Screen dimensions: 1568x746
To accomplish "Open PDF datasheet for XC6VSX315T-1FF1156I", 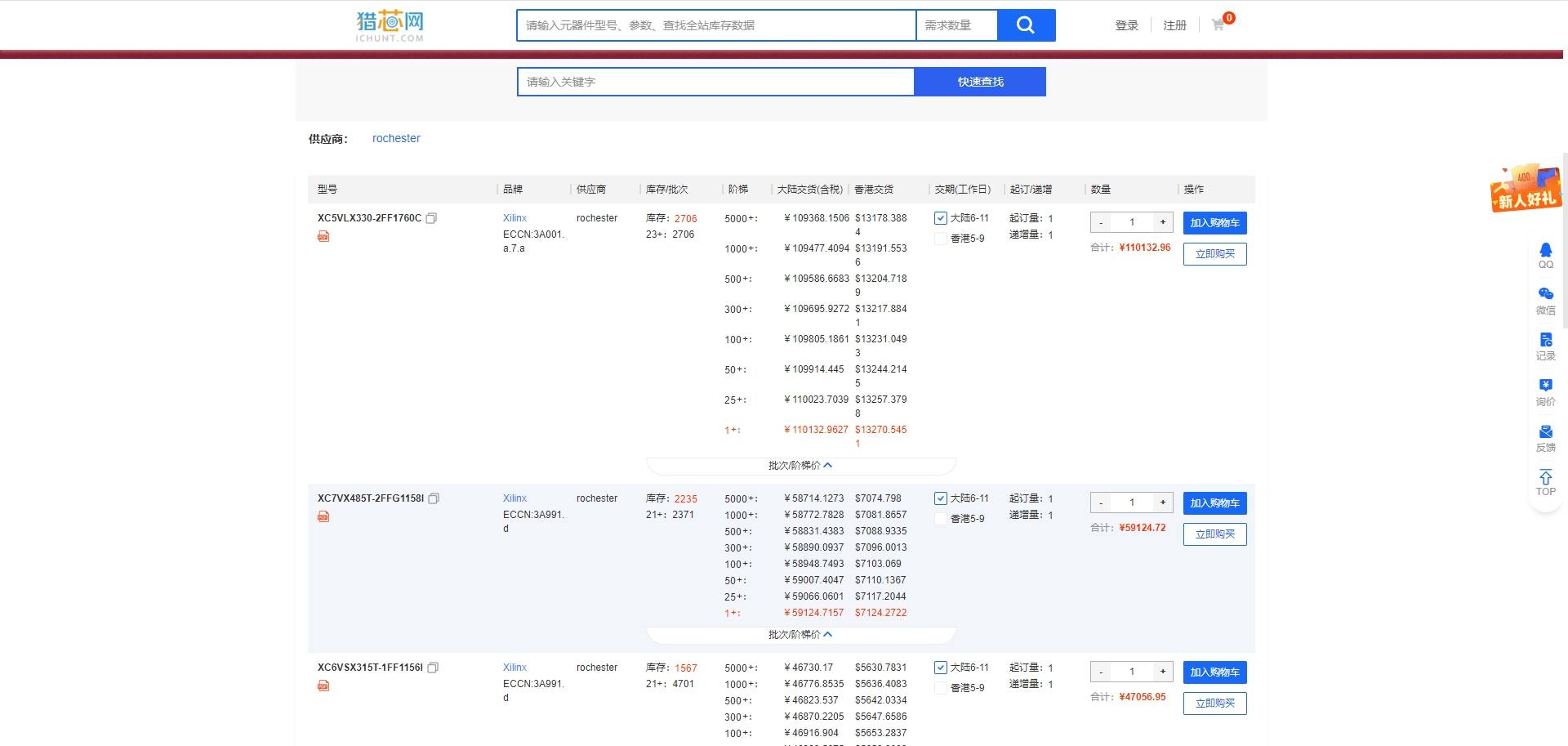I will click(x=323, y=686).
